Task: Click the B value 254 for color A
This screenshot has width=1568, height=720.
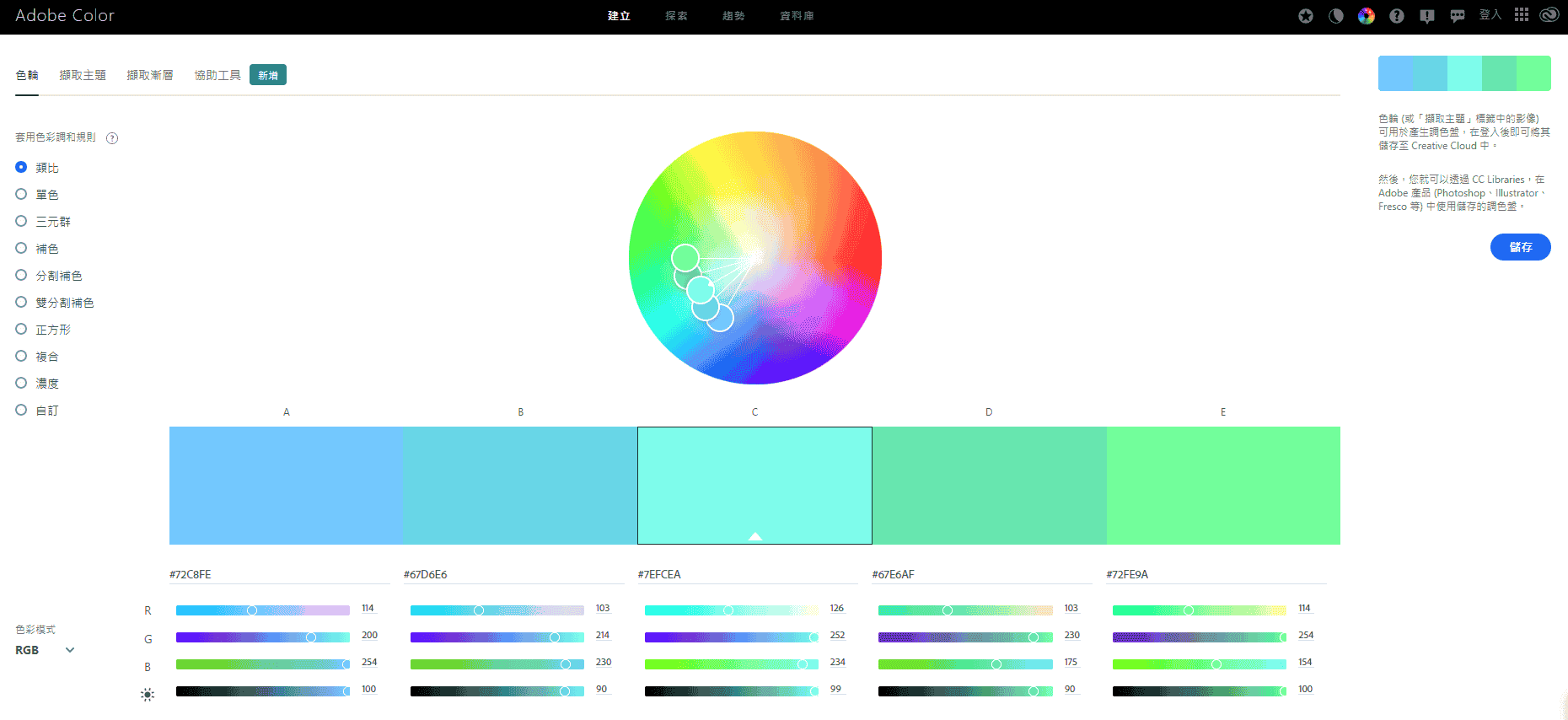Action: point(369,663)
